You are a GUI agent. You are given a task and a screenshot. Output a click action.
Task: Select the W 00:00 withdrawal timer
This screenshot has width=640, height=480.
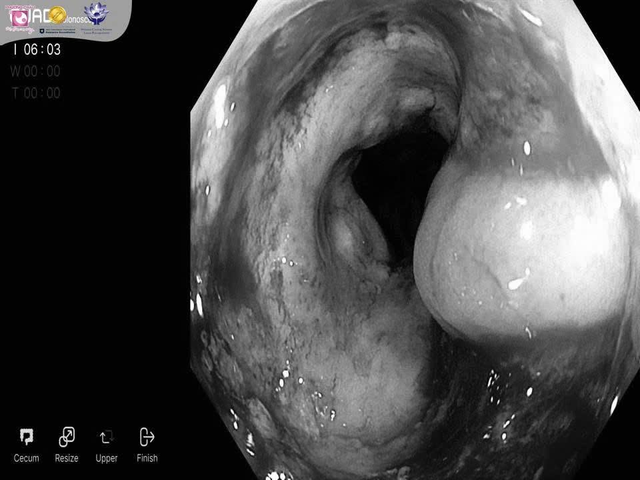click(36, 71)
